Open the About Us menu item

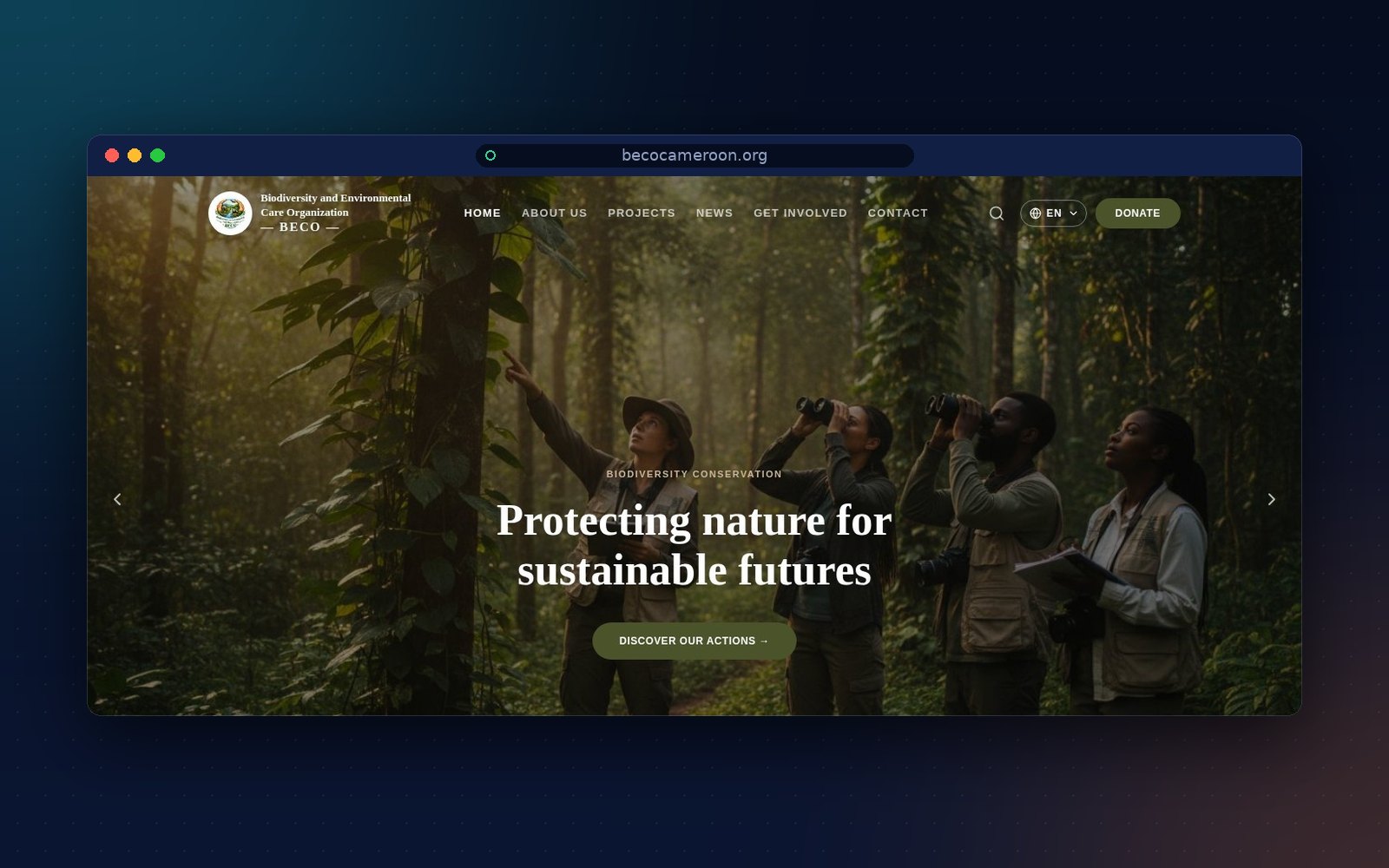click(x=554, y=213)
